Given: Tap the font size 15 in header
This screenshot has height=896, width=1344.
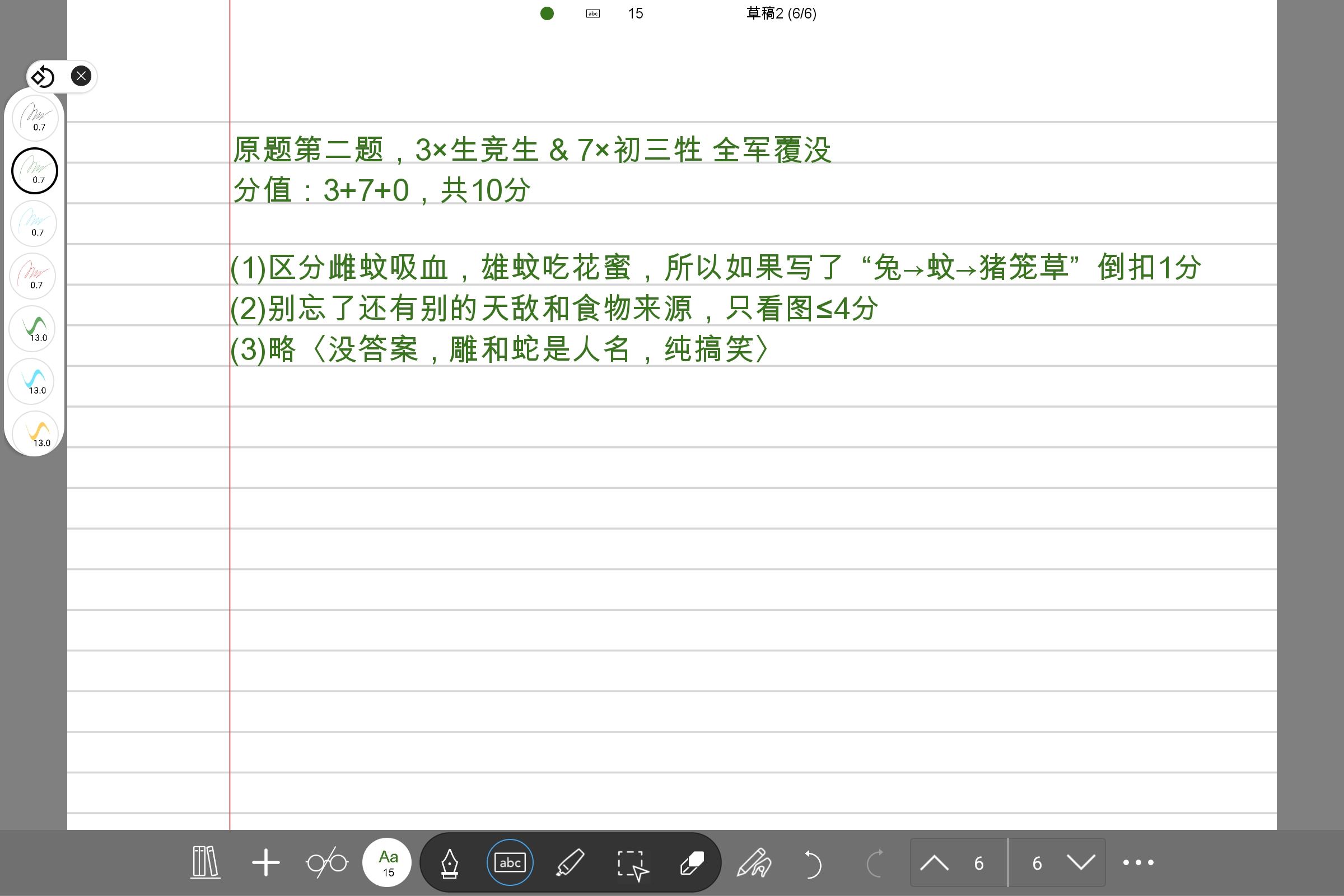Looking at the screenshot, I should coord(636,13).
